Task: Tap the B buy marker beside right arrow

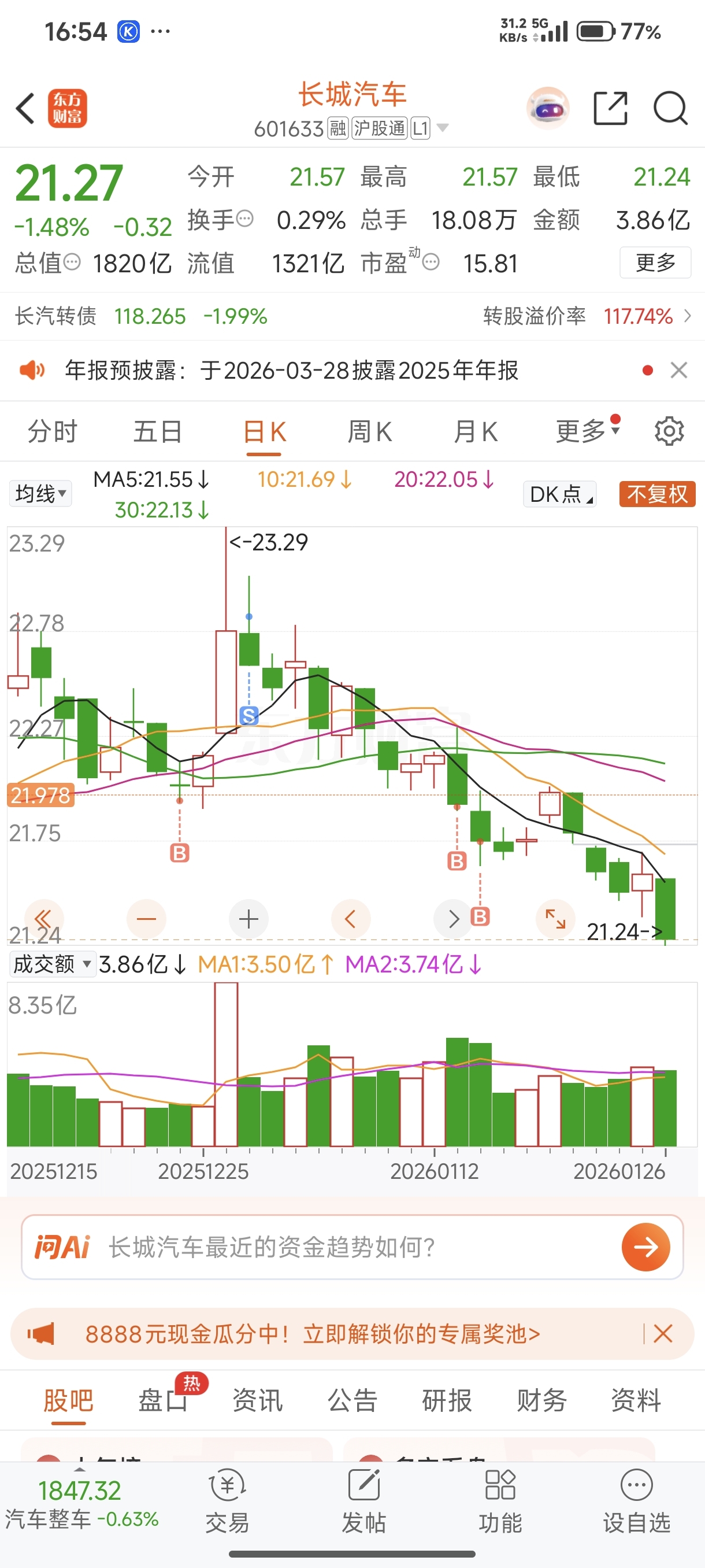Action: coord(480,916)
